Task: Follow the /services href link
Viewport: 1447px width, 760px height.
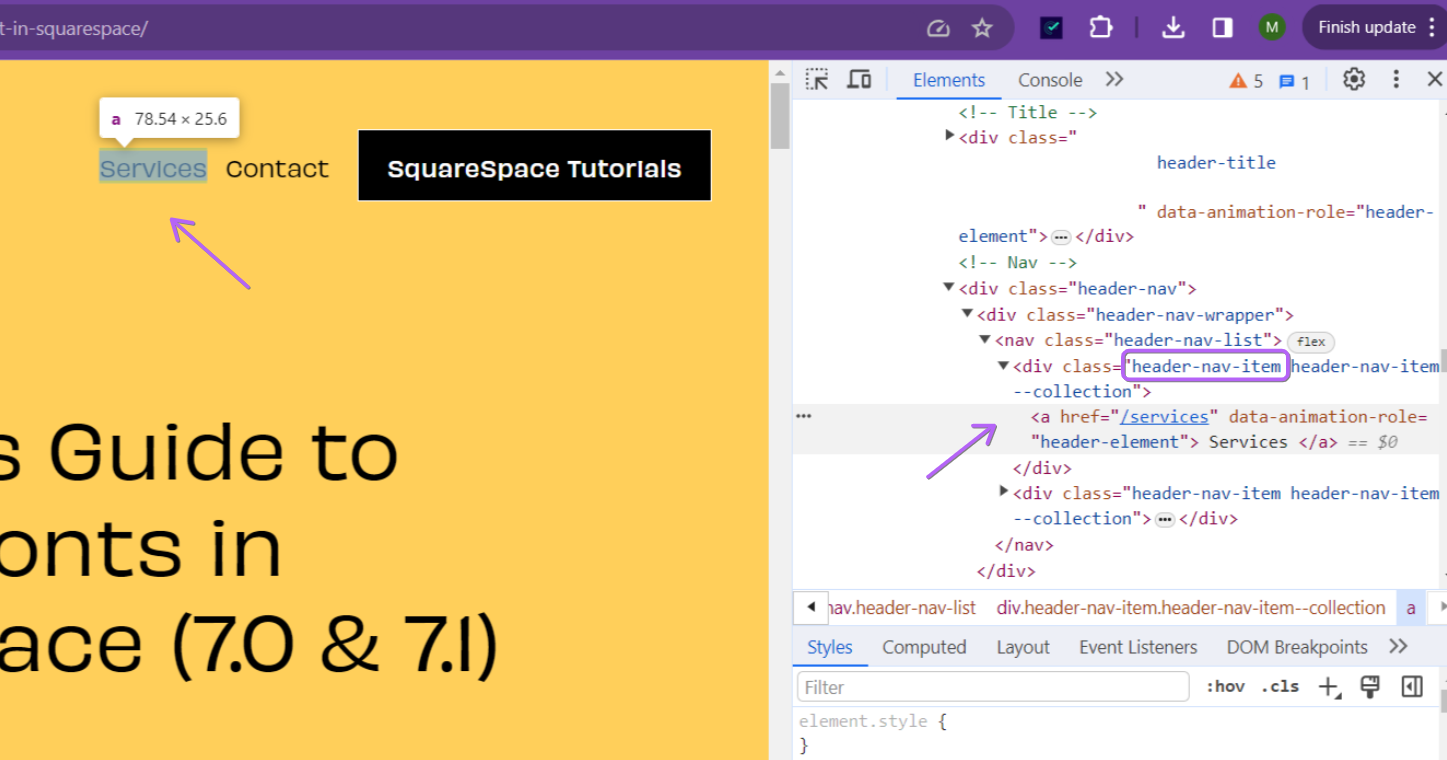Action: (x=1164, y=417)
